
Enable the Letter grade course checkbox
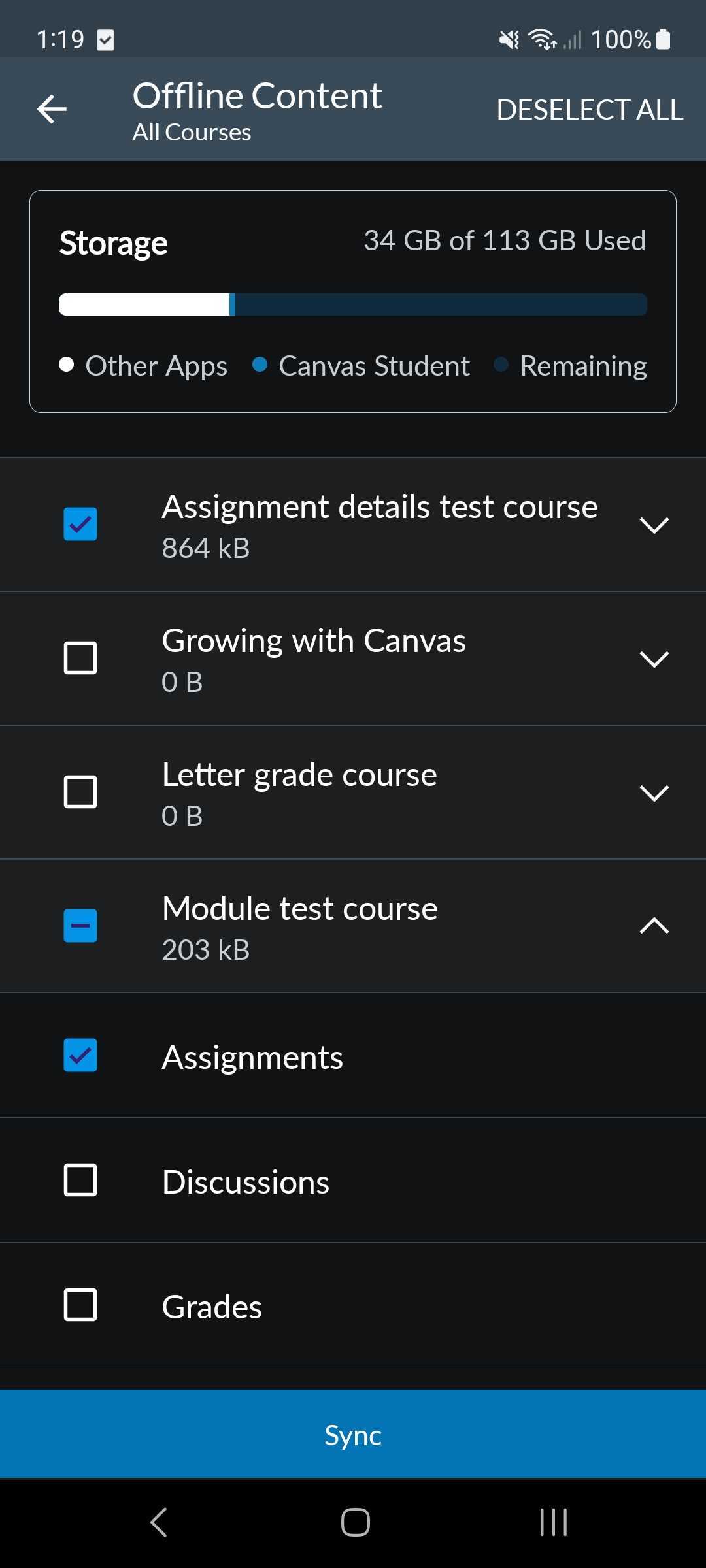click(x=80, y=792)
